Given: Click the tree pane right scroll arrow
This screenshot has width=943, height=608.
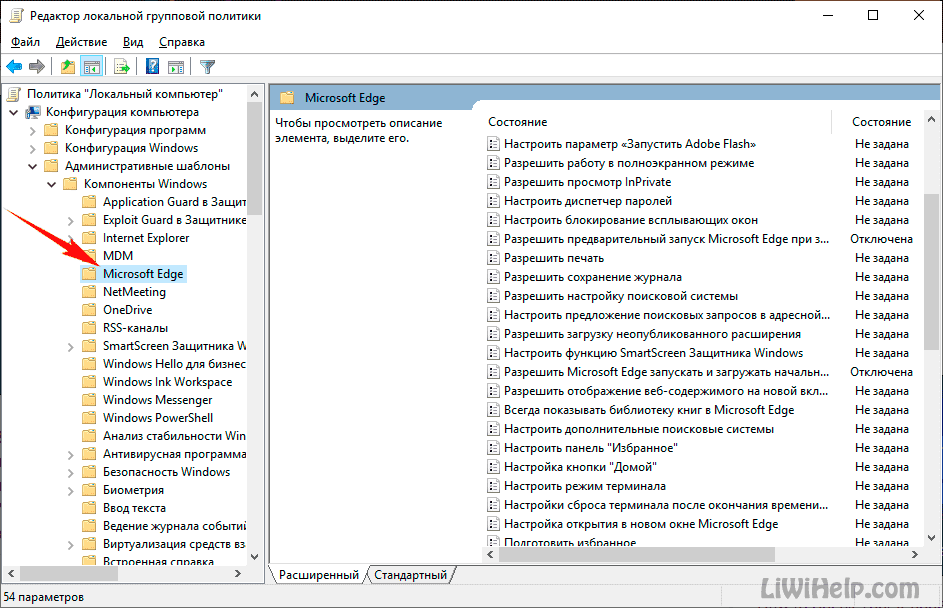Looking at the screenshot, I should click(x=238, y=574).
